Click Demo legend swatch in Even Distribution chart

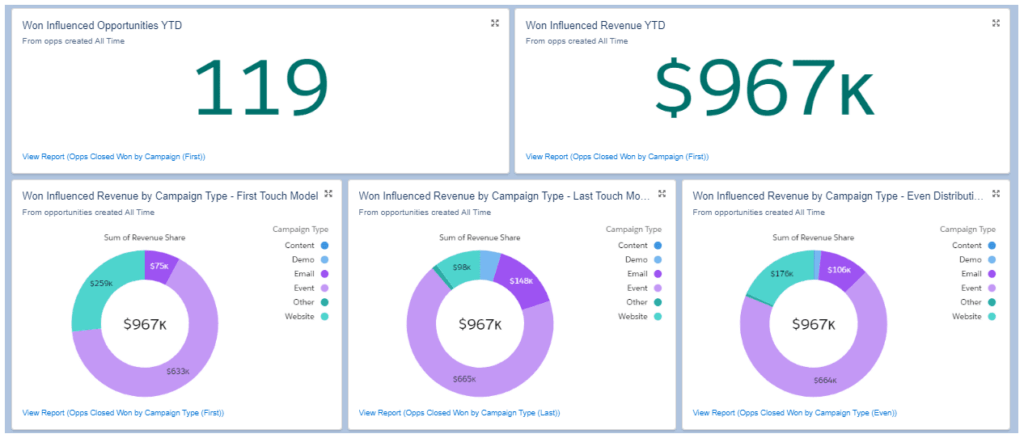coord(992,260)
